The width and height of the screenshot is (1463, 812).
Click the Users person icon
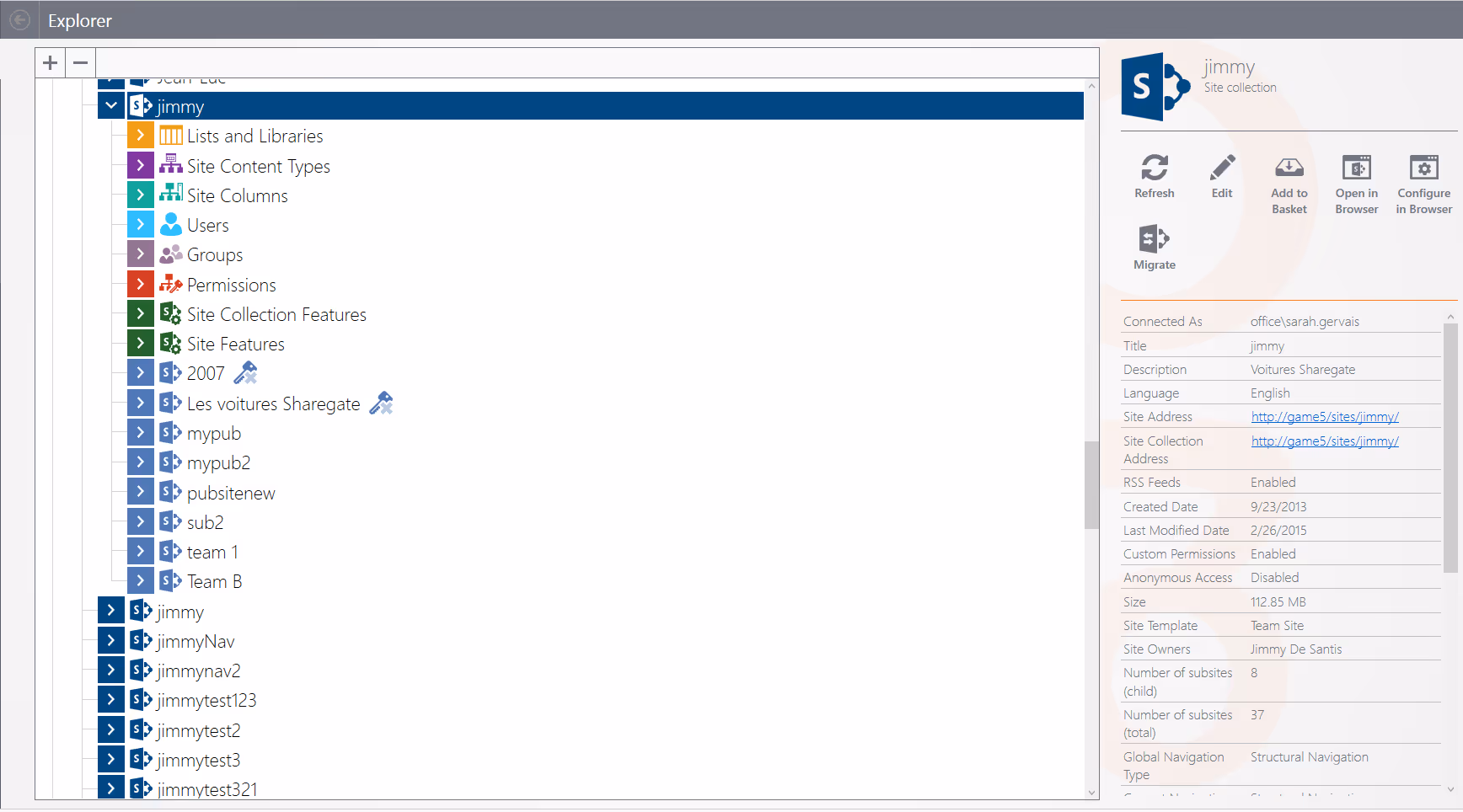tap(171, 224)
